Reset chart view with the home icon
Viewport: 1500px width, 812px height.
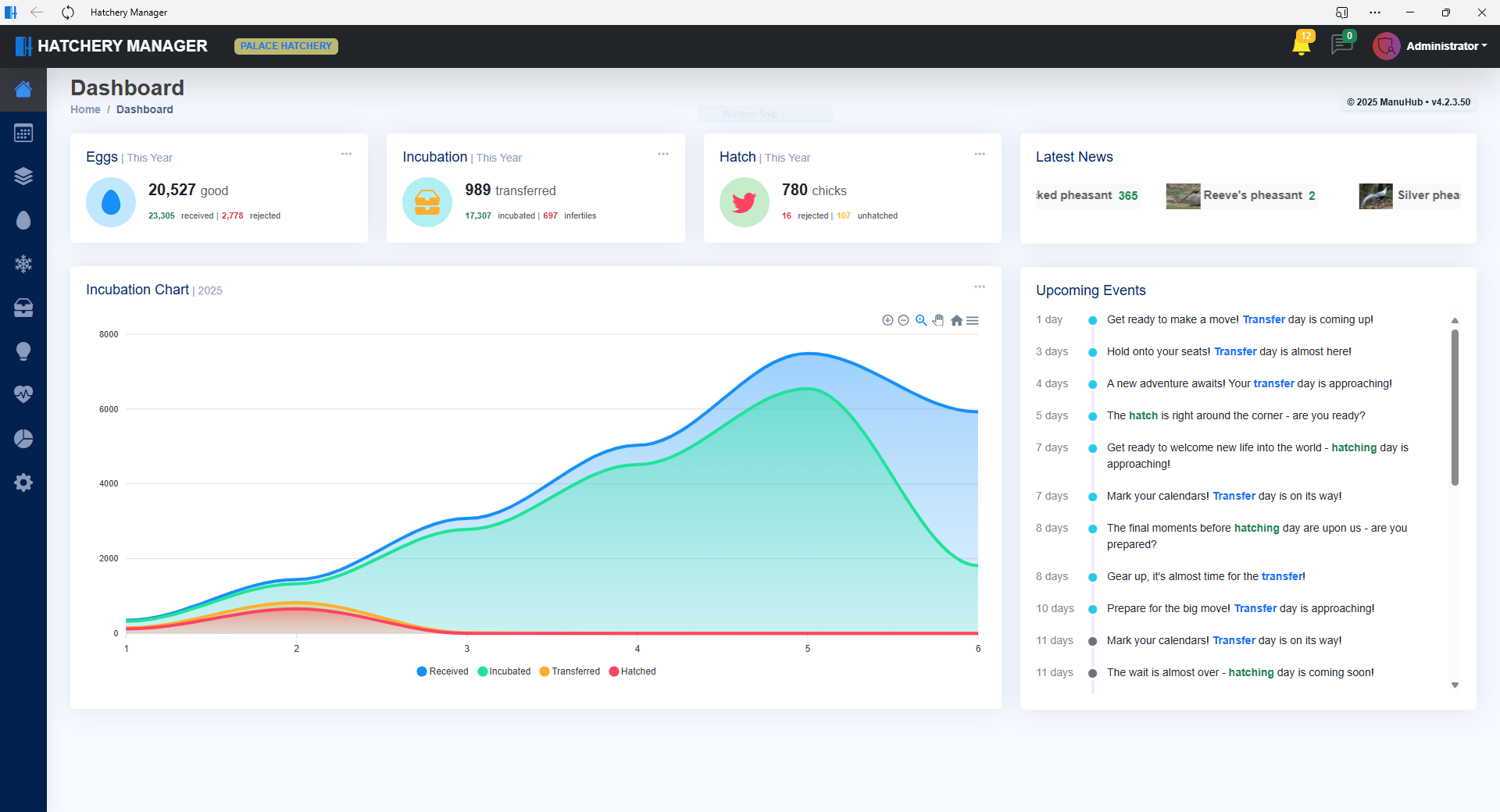coord(956,320)
